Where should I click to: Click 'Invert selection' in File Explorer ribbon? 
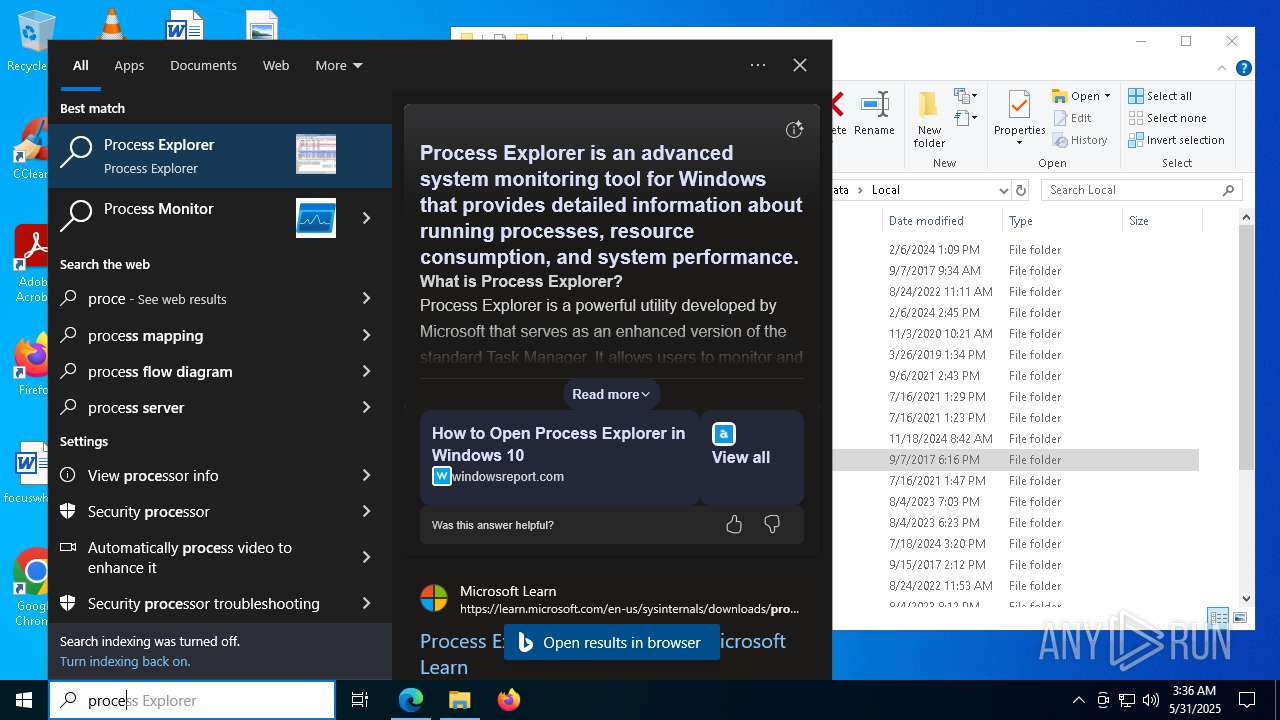pos(1176,140)
